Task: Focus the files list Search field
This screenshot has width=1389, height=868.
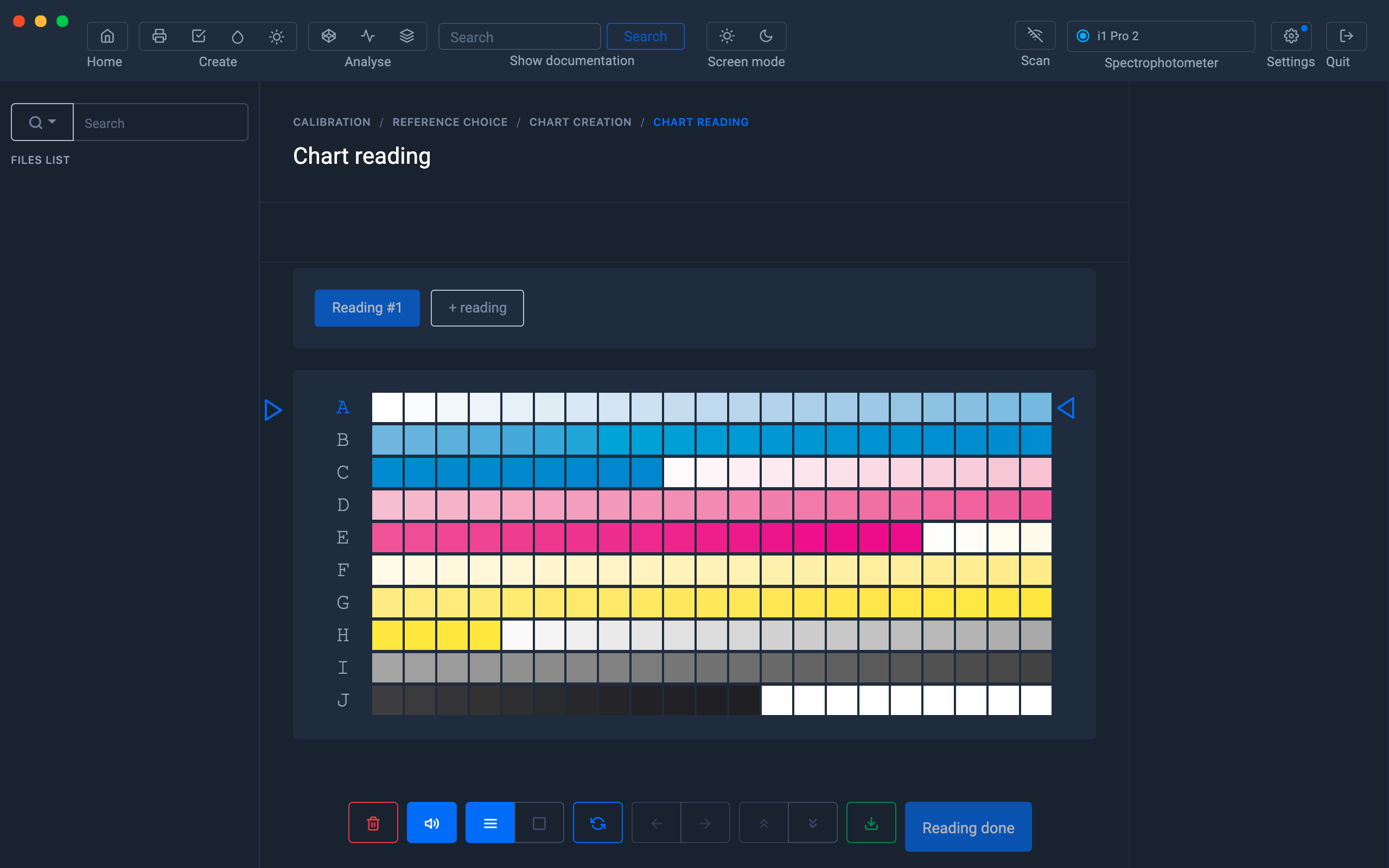Action: 161,122
